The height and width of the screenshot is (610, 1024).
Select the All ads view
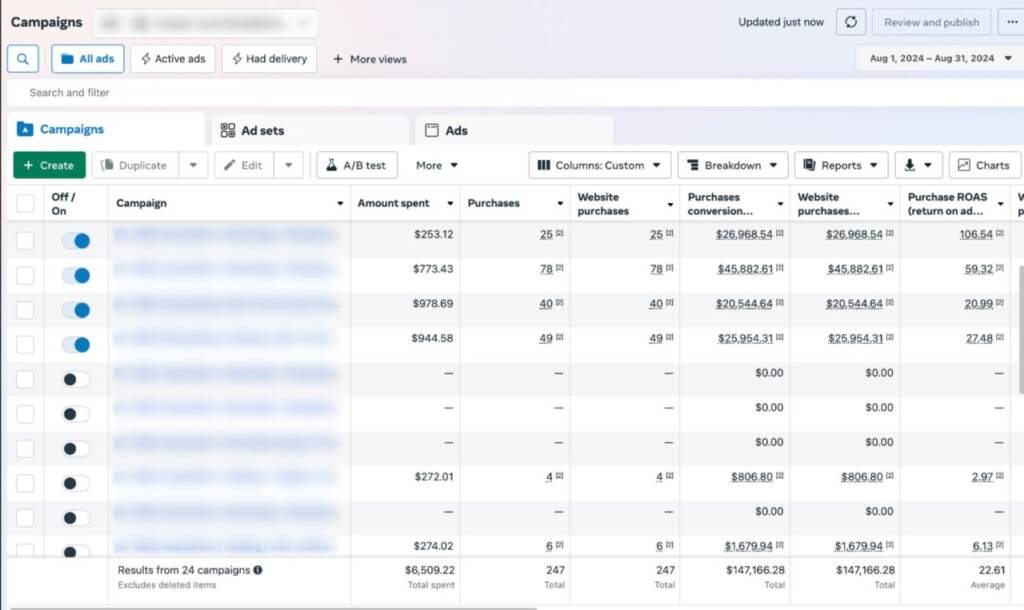[x=88, y=59]
